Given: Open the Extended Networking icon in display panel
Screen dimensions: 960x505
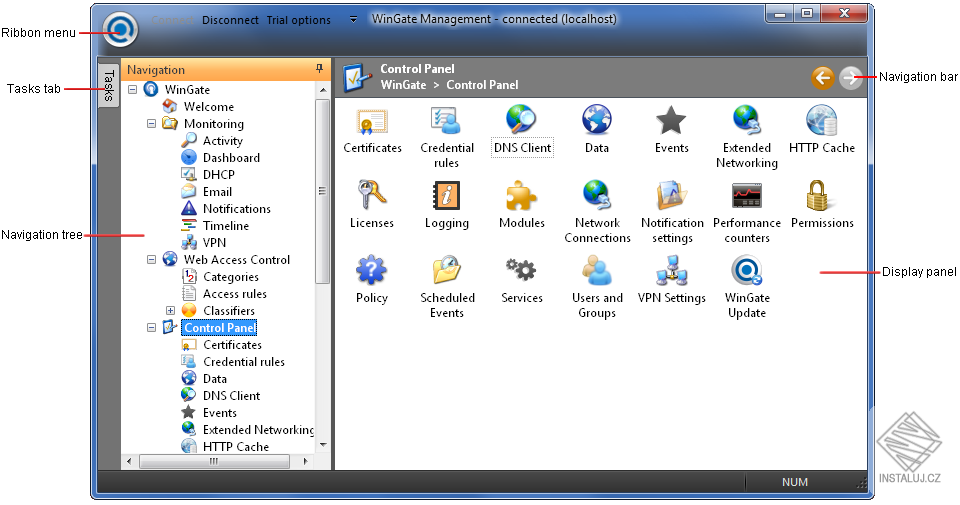Looking at the screenshot, I should pyautogui.click(x=746, y=120).
